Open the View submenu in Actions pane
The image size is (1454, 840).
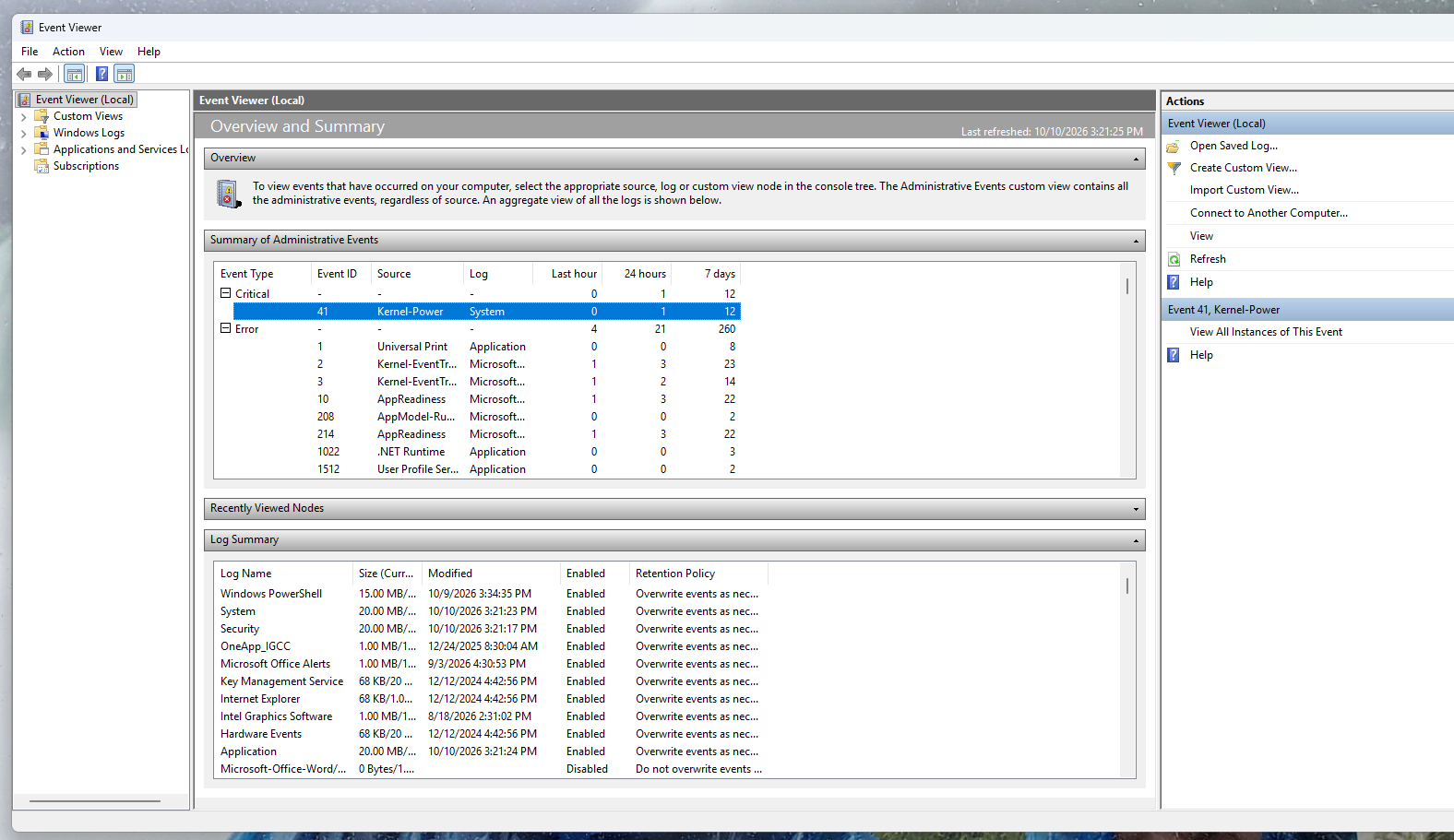tap(1201, 236)
